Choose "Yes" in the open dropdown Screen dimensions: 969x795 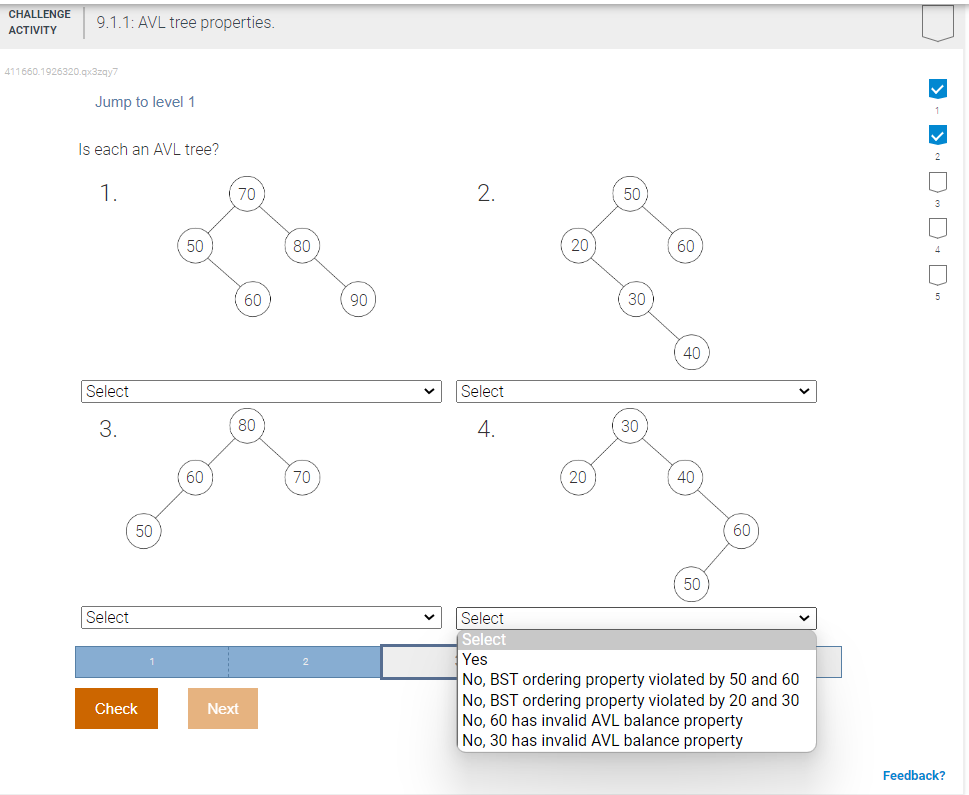[x=473, y=659]
